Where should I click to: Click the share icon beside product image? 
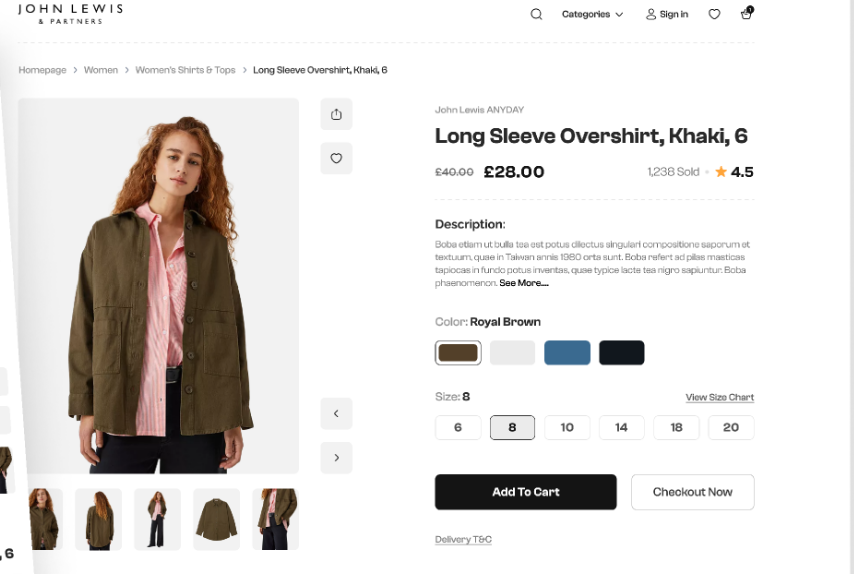(x=336, y=114)
